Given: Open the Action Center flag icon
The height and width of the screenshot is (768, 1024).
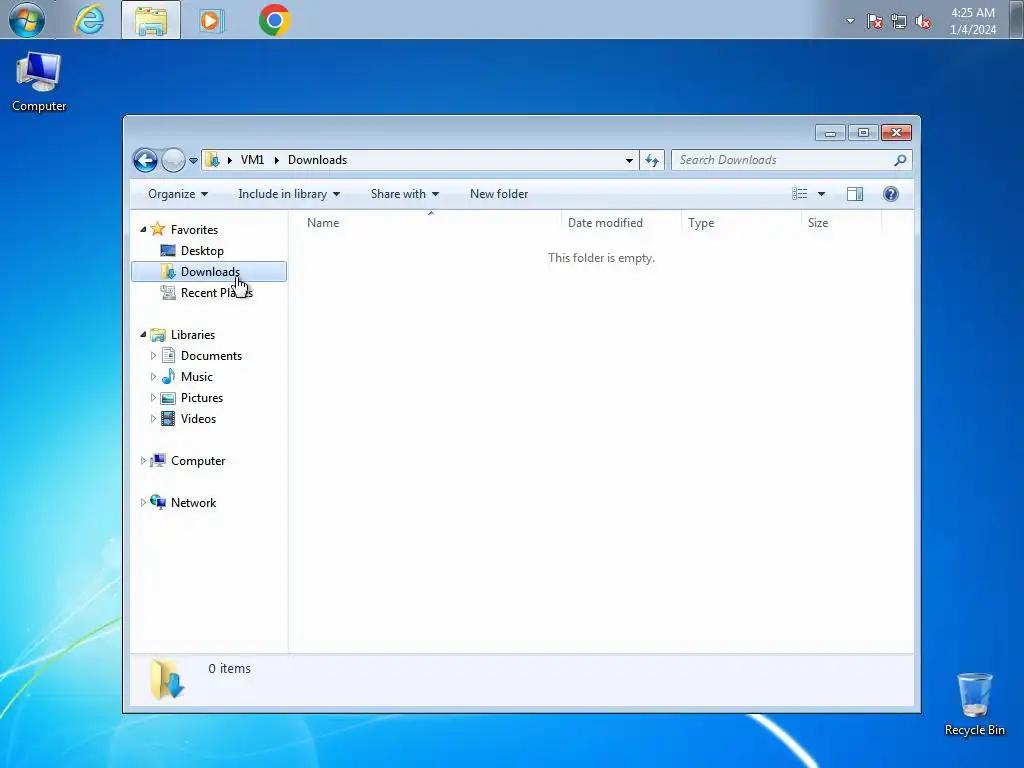Looking at the screenshot, I should 874,22.
